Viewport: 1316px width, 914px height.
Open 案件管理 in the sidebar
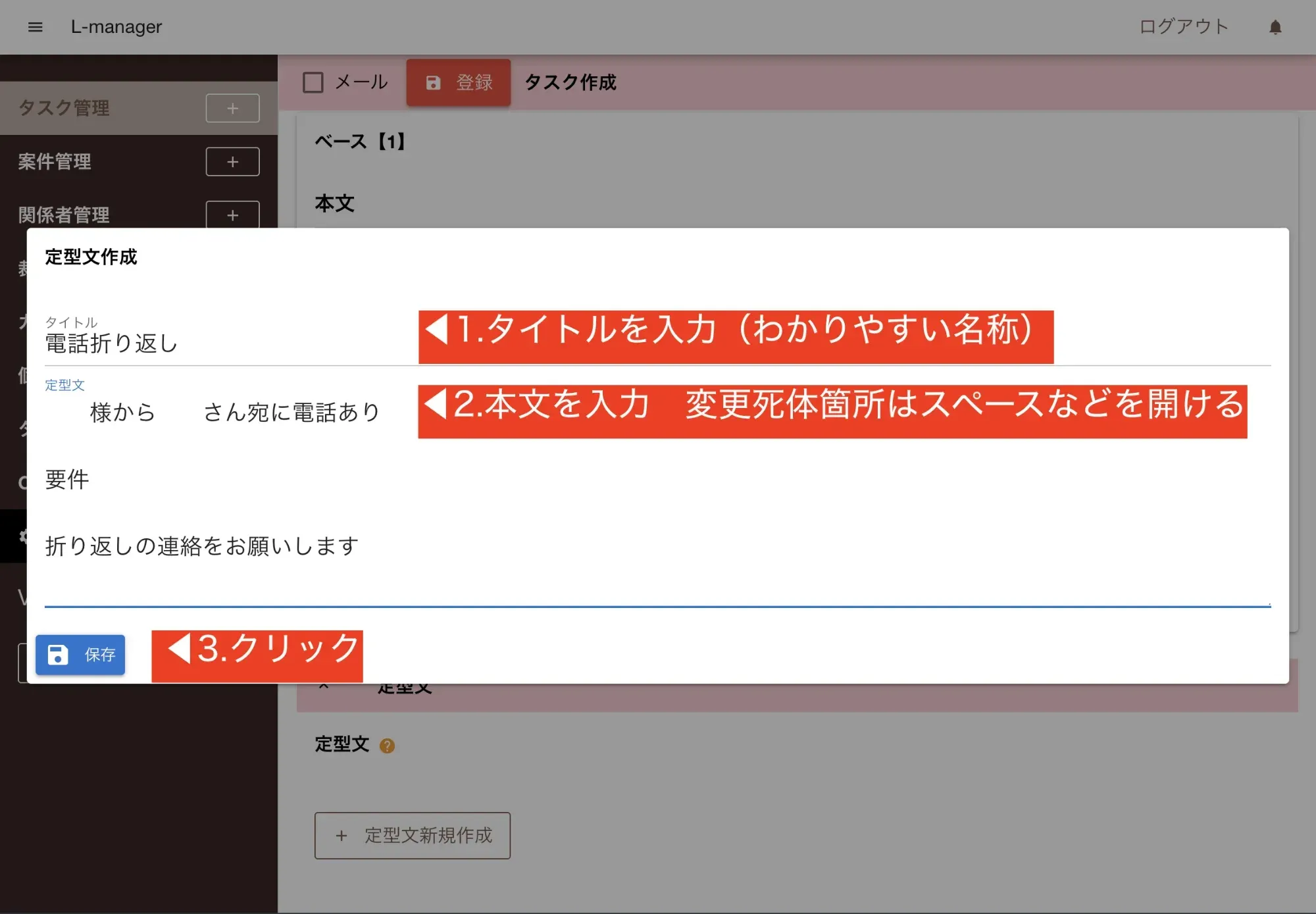[55, 162]
